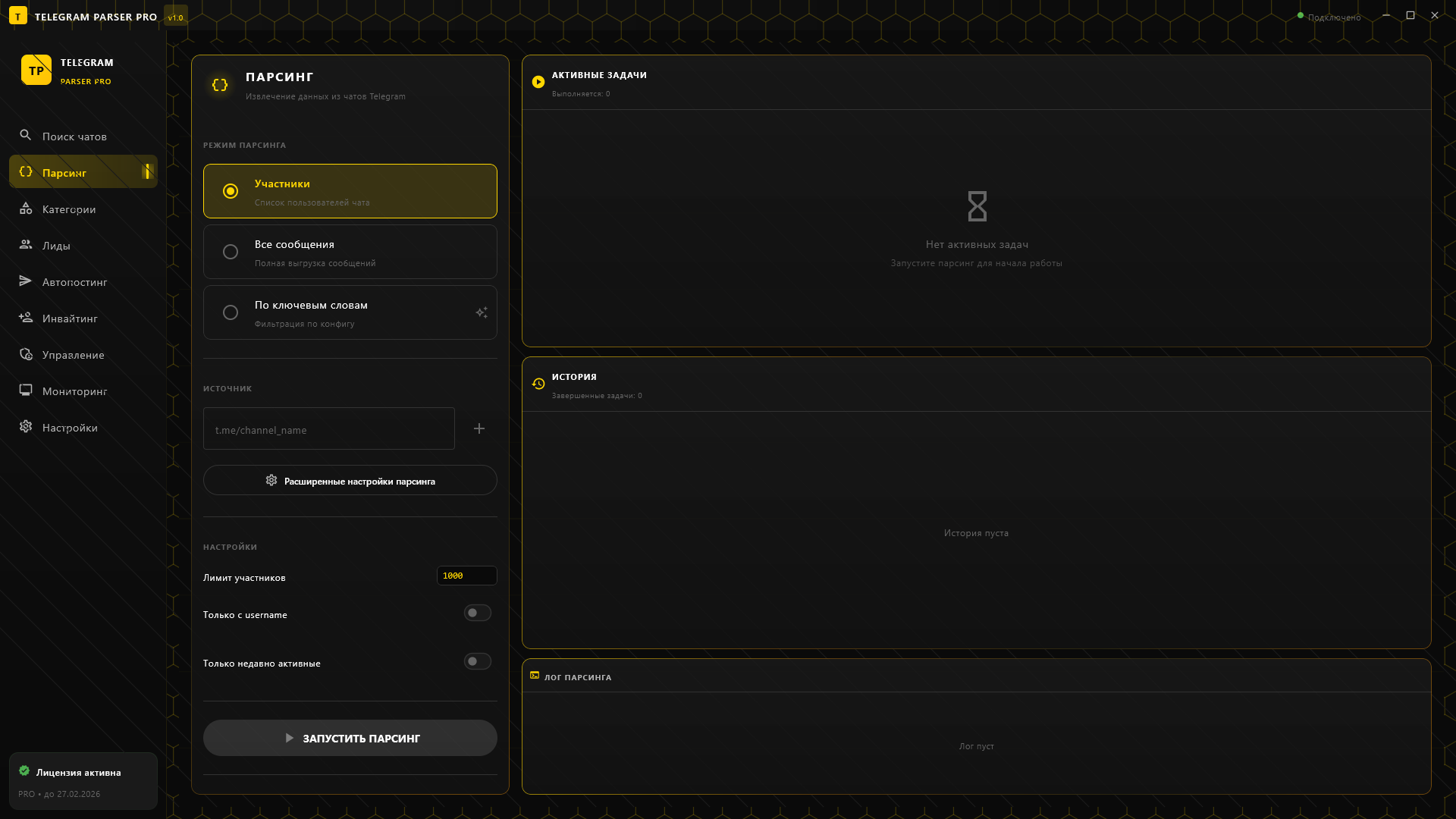Click the people icon next to Лиды
The height and width of the screenshot is (819, 1456).
point(26,244)
